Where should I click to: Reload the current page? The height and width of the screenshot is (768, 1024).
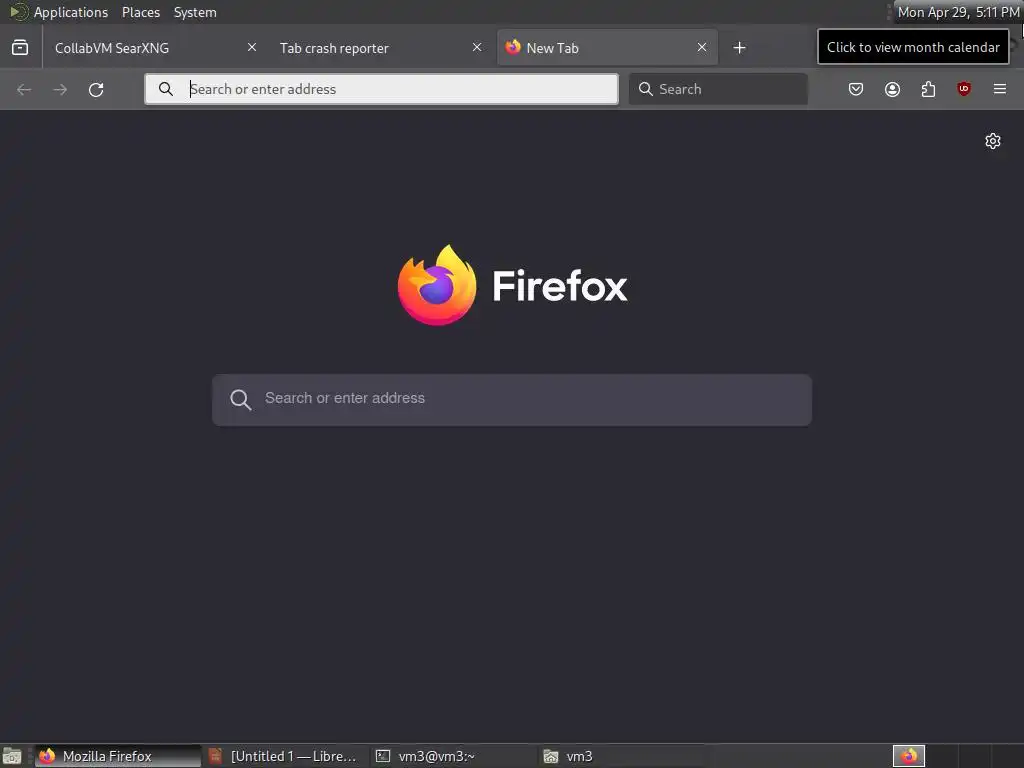pos(96,89)
